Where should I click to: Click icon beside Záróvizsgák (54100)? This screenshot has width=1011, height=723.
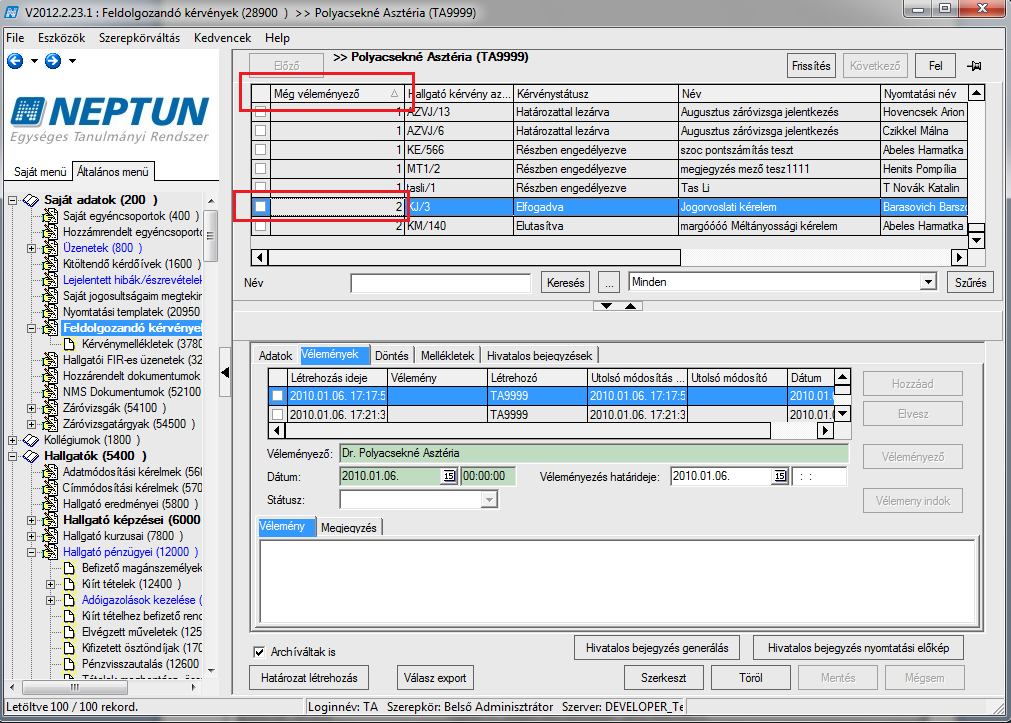click(x=50, y=408)
